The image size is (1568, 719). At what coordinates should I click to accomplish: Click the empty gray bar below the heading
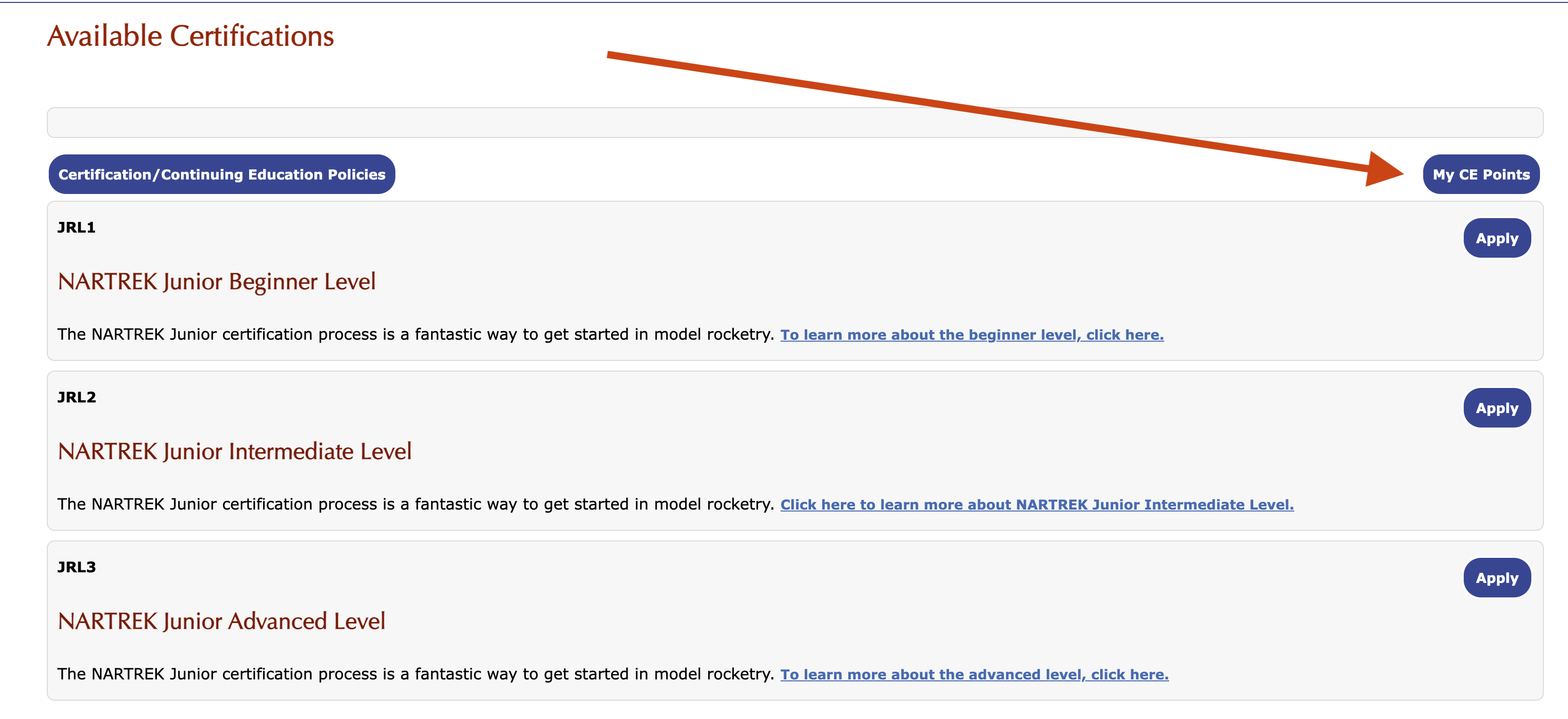tap(794, 123)
